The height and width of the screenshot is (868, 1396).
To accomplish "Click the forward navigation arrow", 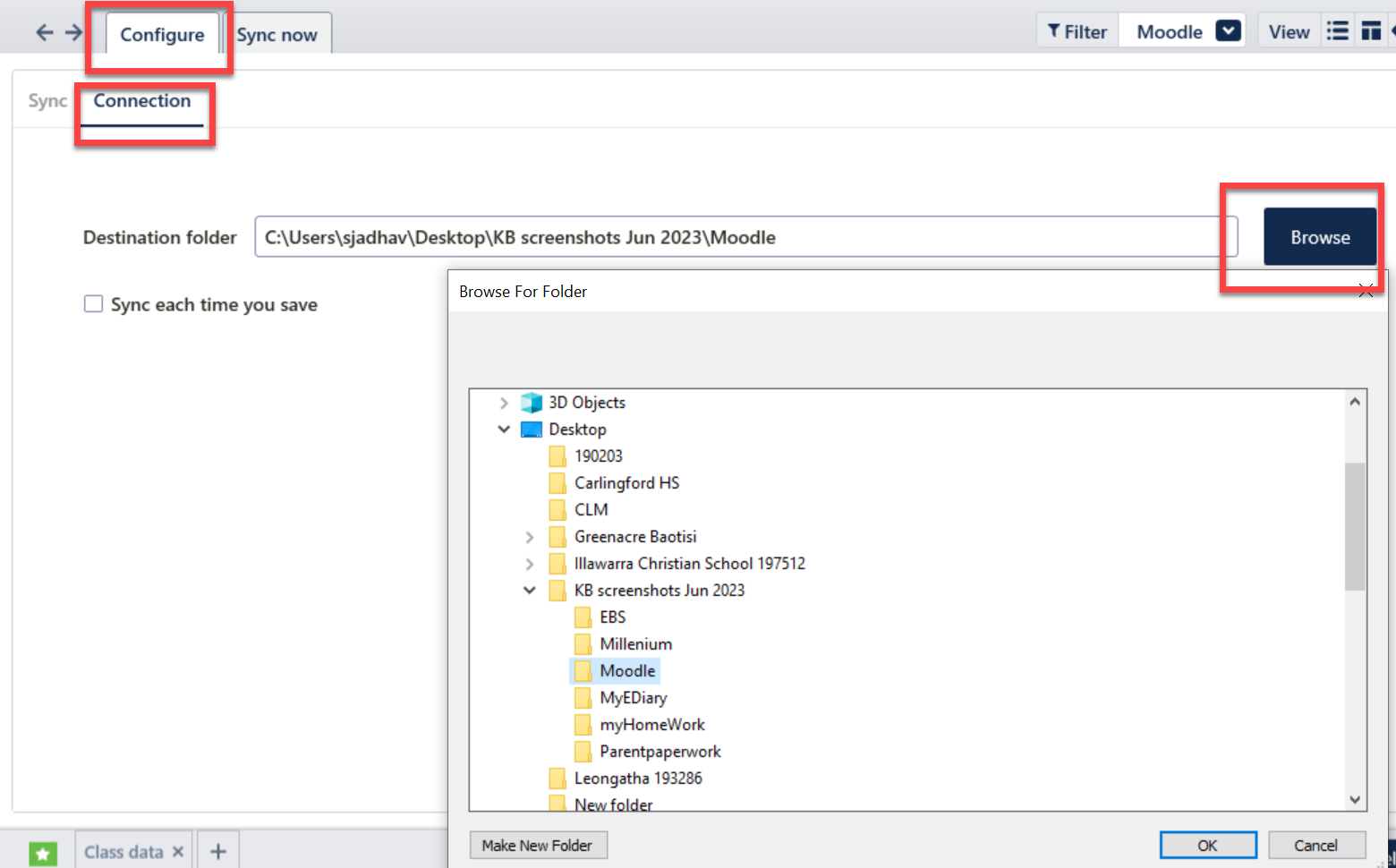I will (x=73, y=33).
